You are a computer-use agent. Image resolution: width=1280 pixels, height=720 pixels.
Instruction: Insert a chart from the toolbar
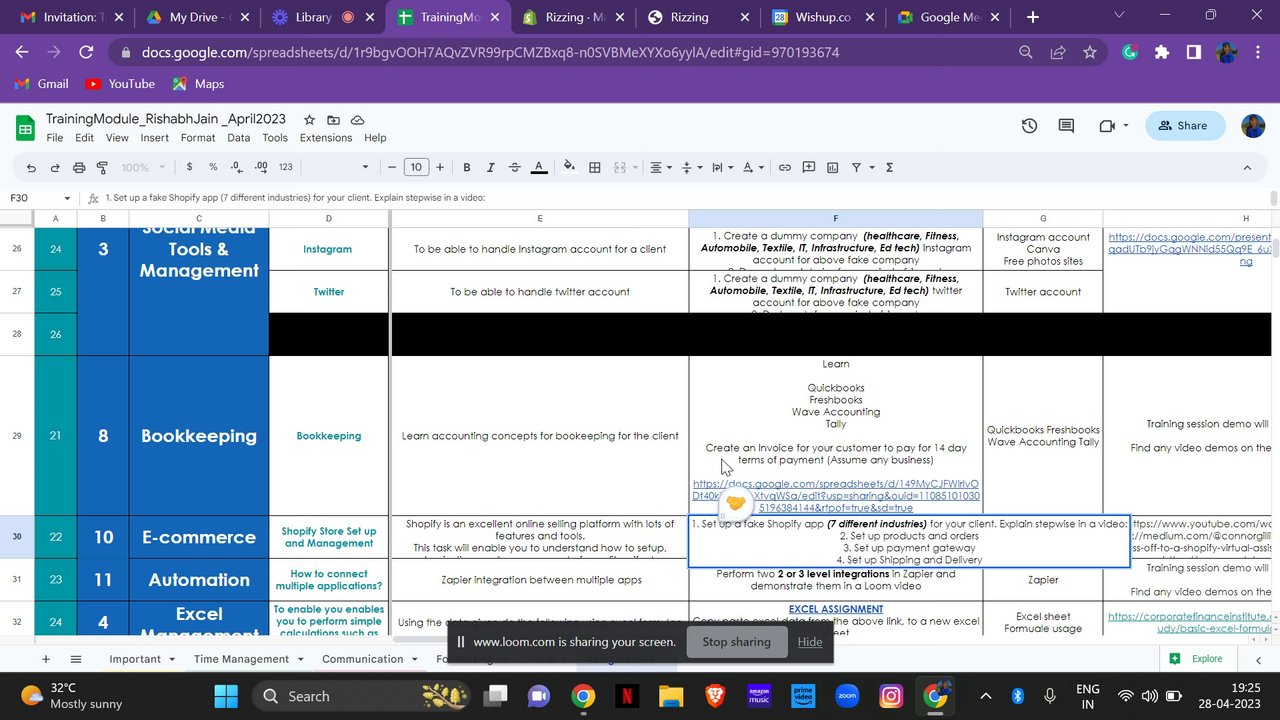pyautogui.click(x=832, y=168)
